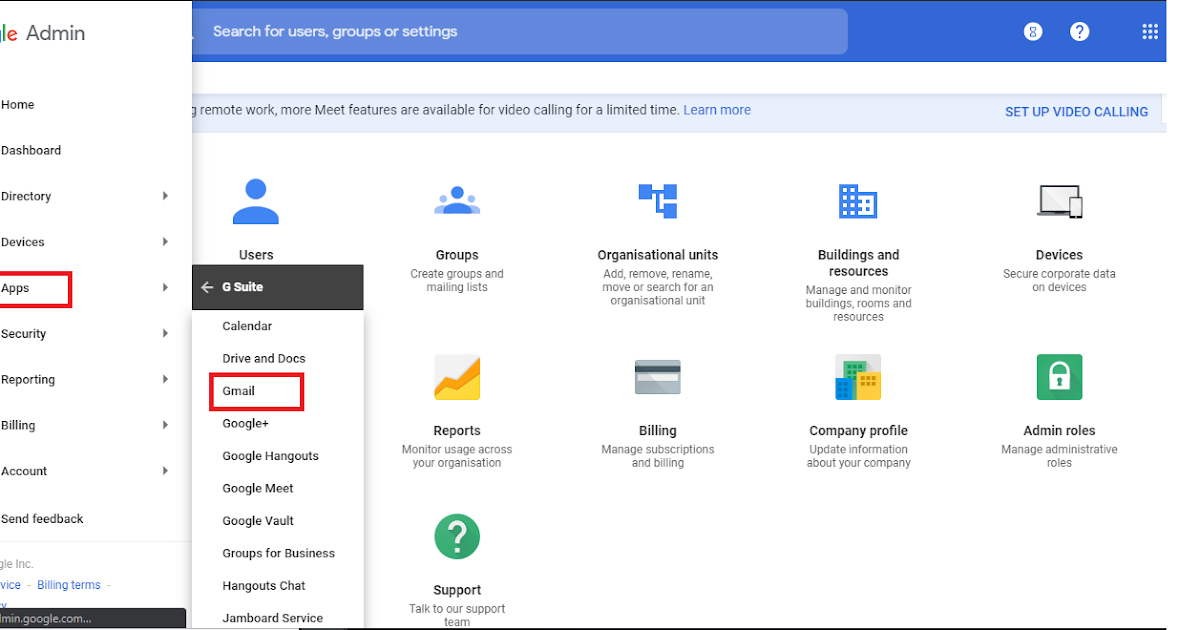Select Reporting in the sidebar menu
This screenshot has height=630, width=1200.
click(27, 379)
